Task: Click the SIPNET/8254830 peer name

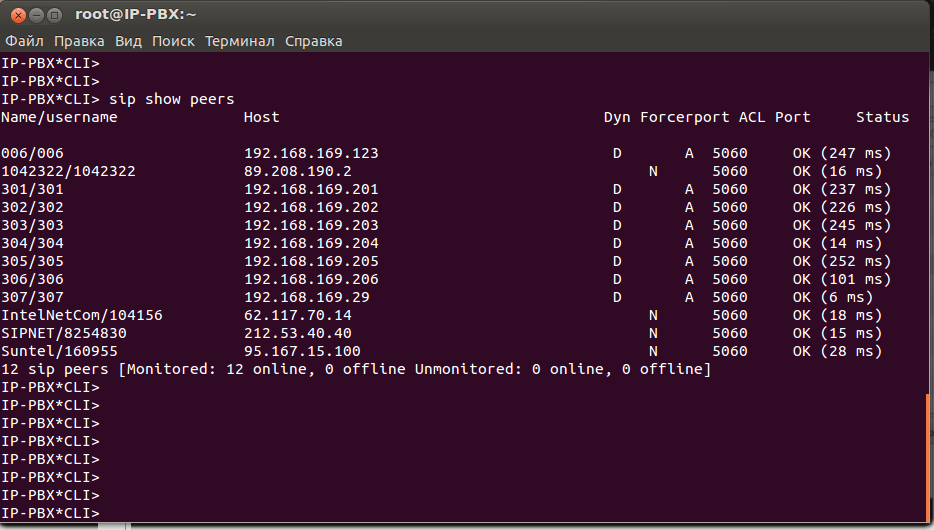Action: 64,333
